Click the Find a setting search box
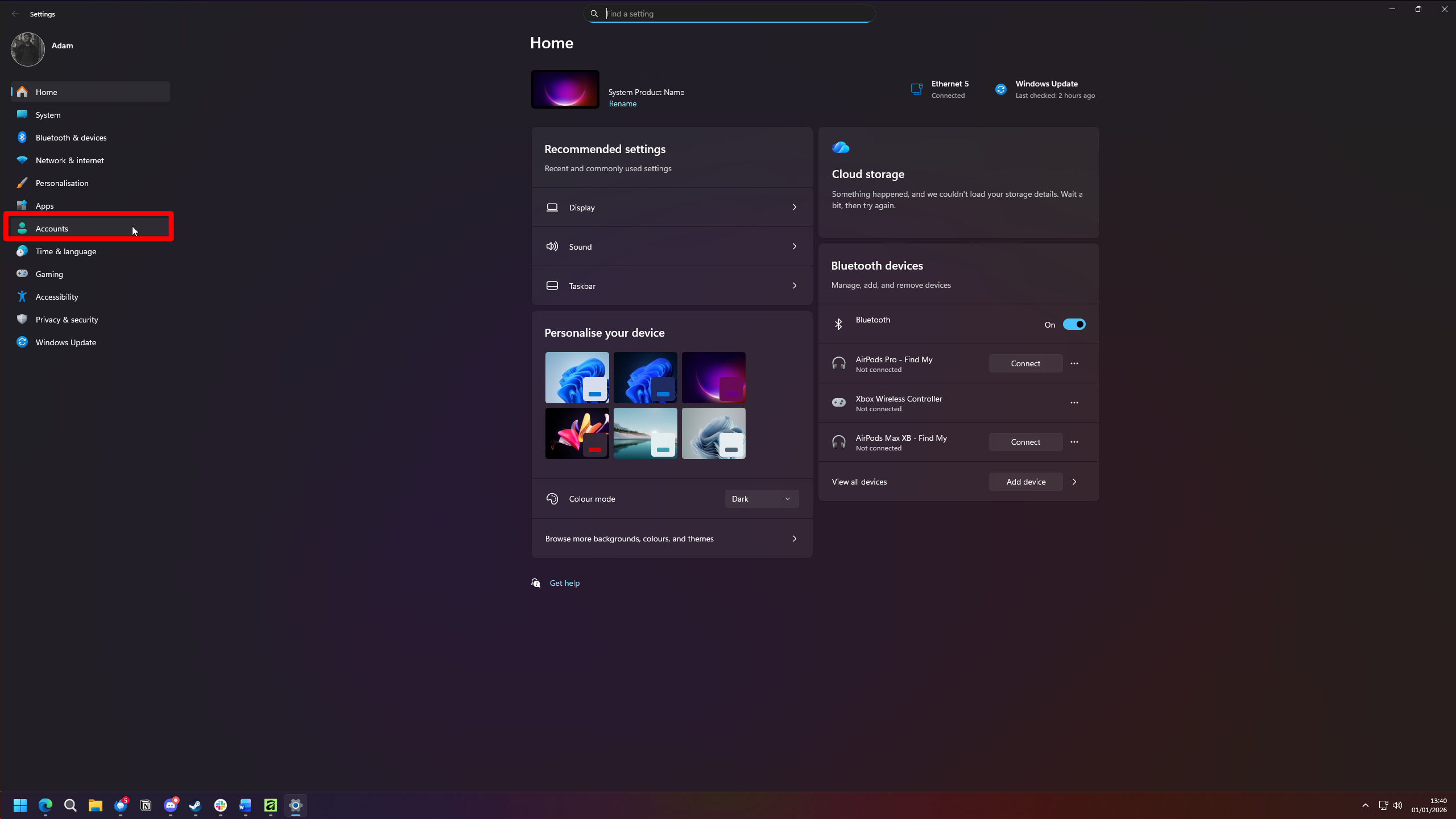This screenshot has height=819, width=1456. (729, 13)
